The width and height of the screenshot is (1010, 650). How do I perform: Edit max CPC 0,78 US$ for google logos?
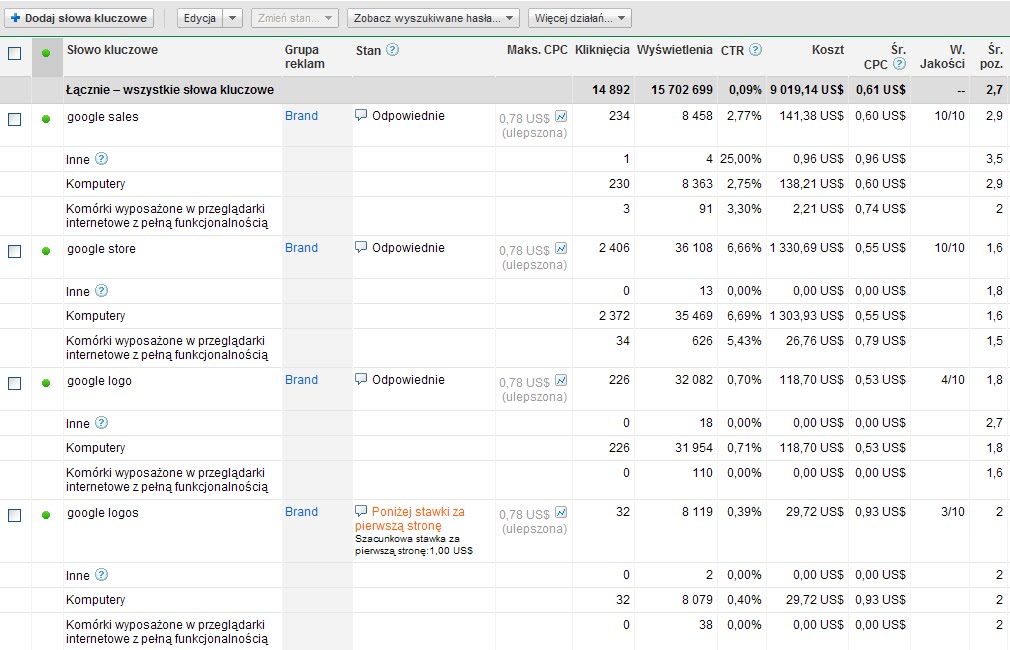[524, 515]
